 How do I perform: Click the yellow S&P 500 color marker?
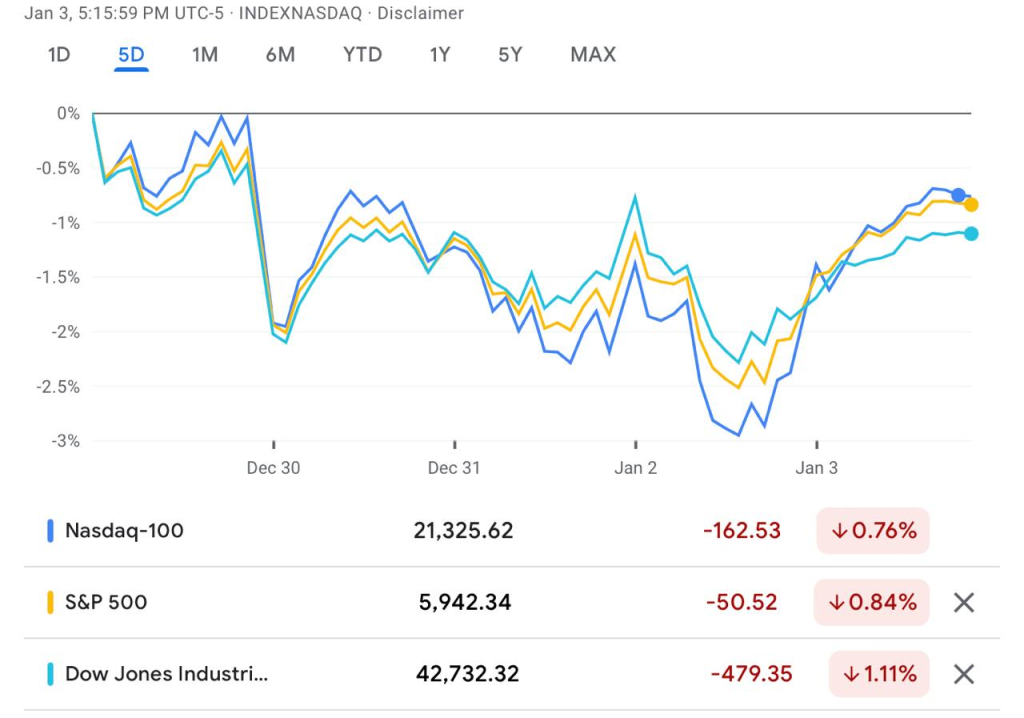click(50, 602)
